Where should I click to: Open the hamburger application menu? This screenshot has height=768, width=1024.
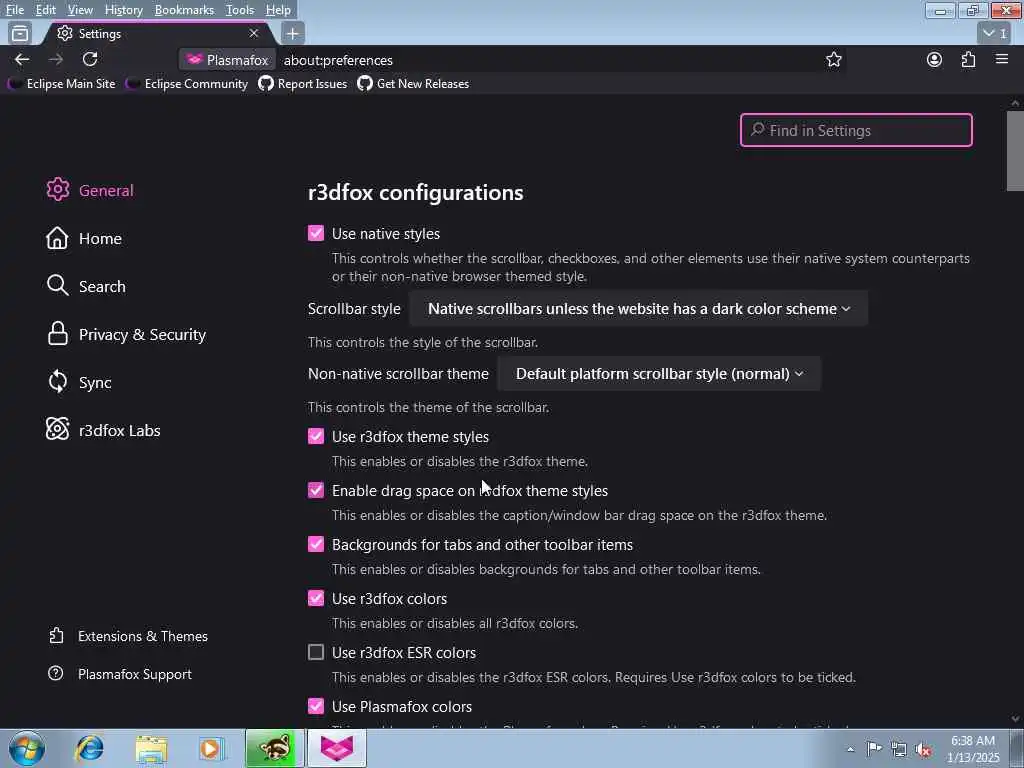(x=1002, y=59)
